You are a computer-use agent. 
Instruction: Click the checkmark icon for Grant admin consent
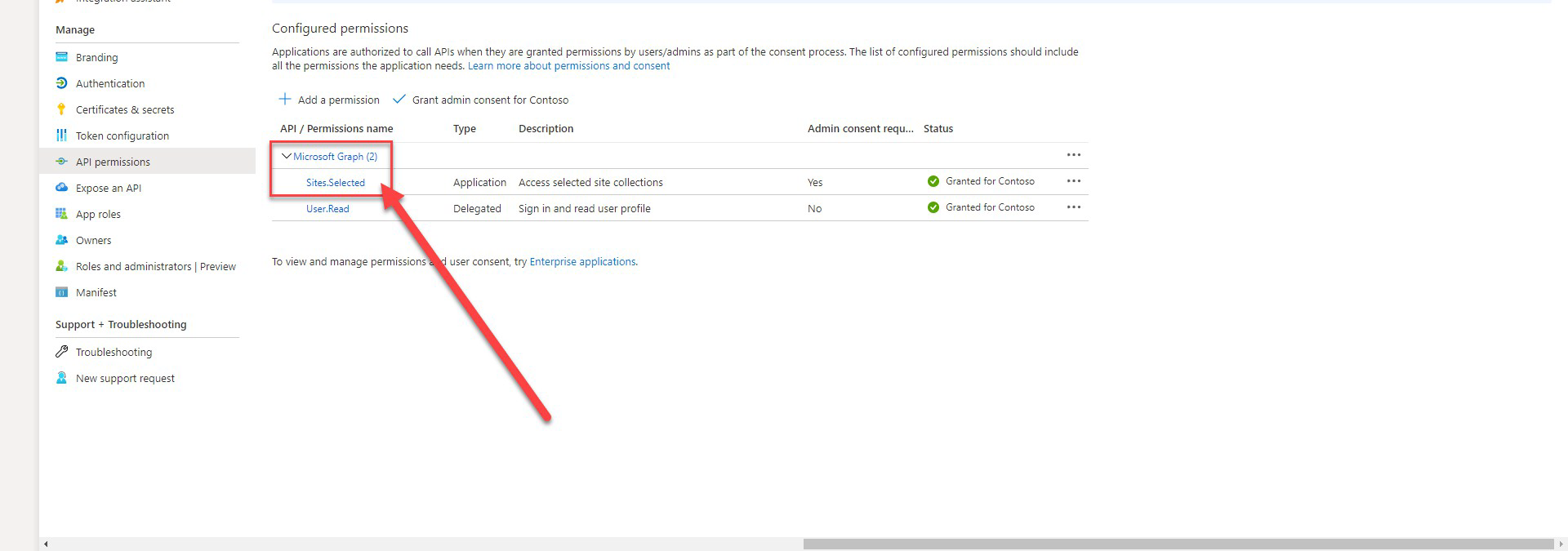pyautogui.click(x=399, y=99)
